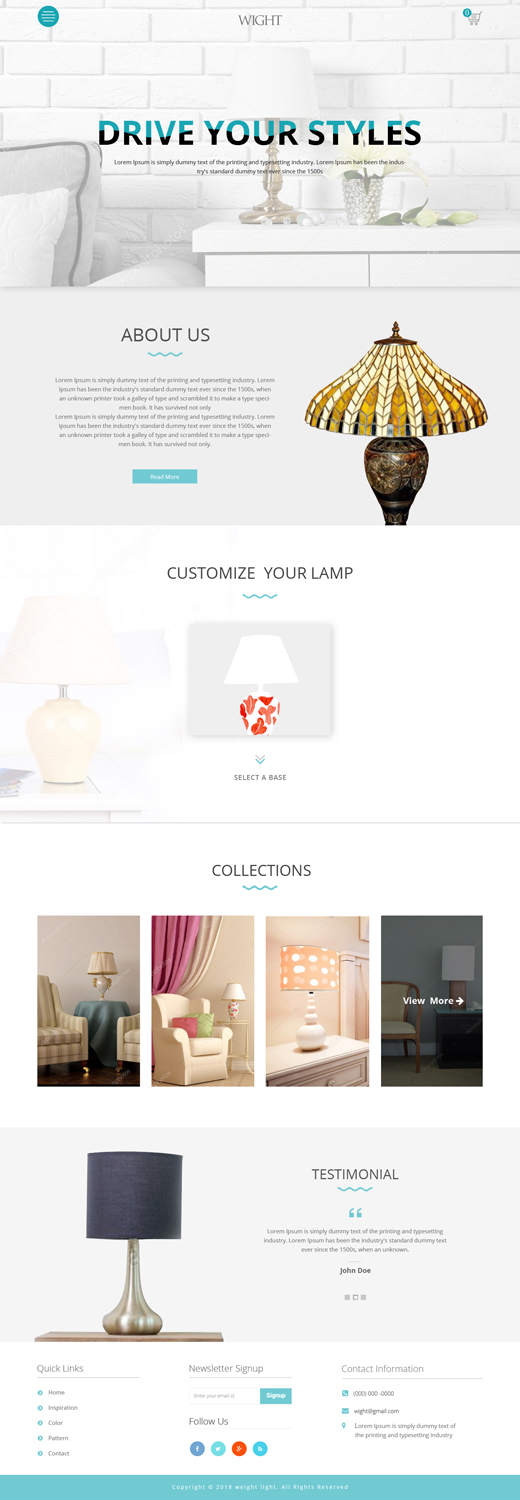520x1500 pixels.
Task: Select the first testimonial slider dot
Action: 347,1297
